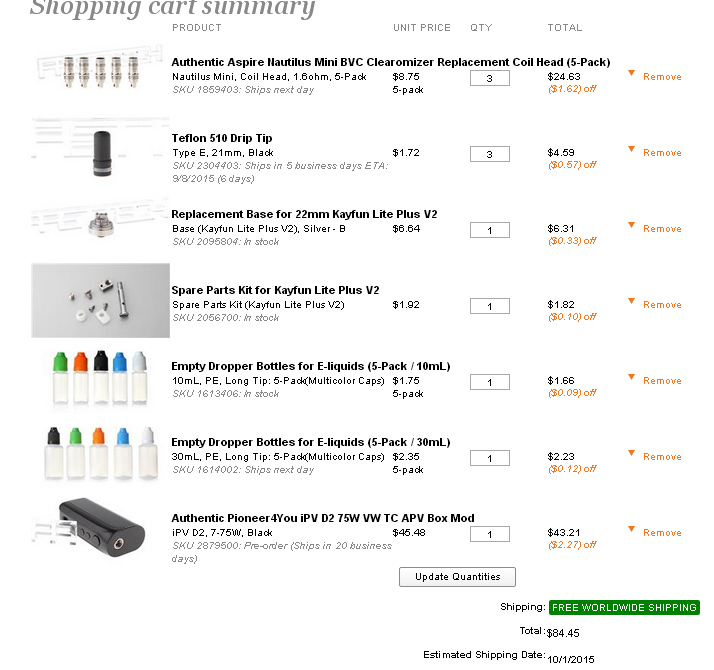Open orange arrow for iPV D2 Box Mod
Viewport: 714px width, 670px height.
pos(631,529)
